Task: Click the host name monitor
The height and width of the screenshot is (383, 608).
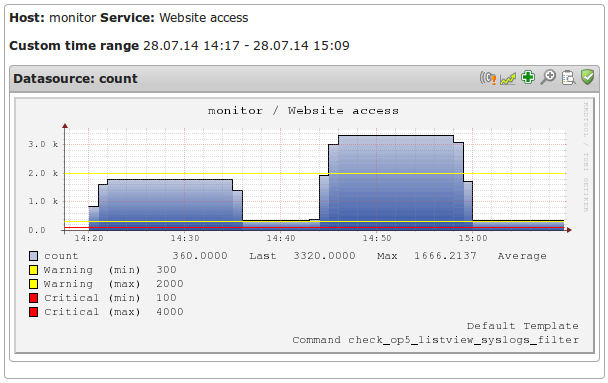Action: [x=73, y=18]
